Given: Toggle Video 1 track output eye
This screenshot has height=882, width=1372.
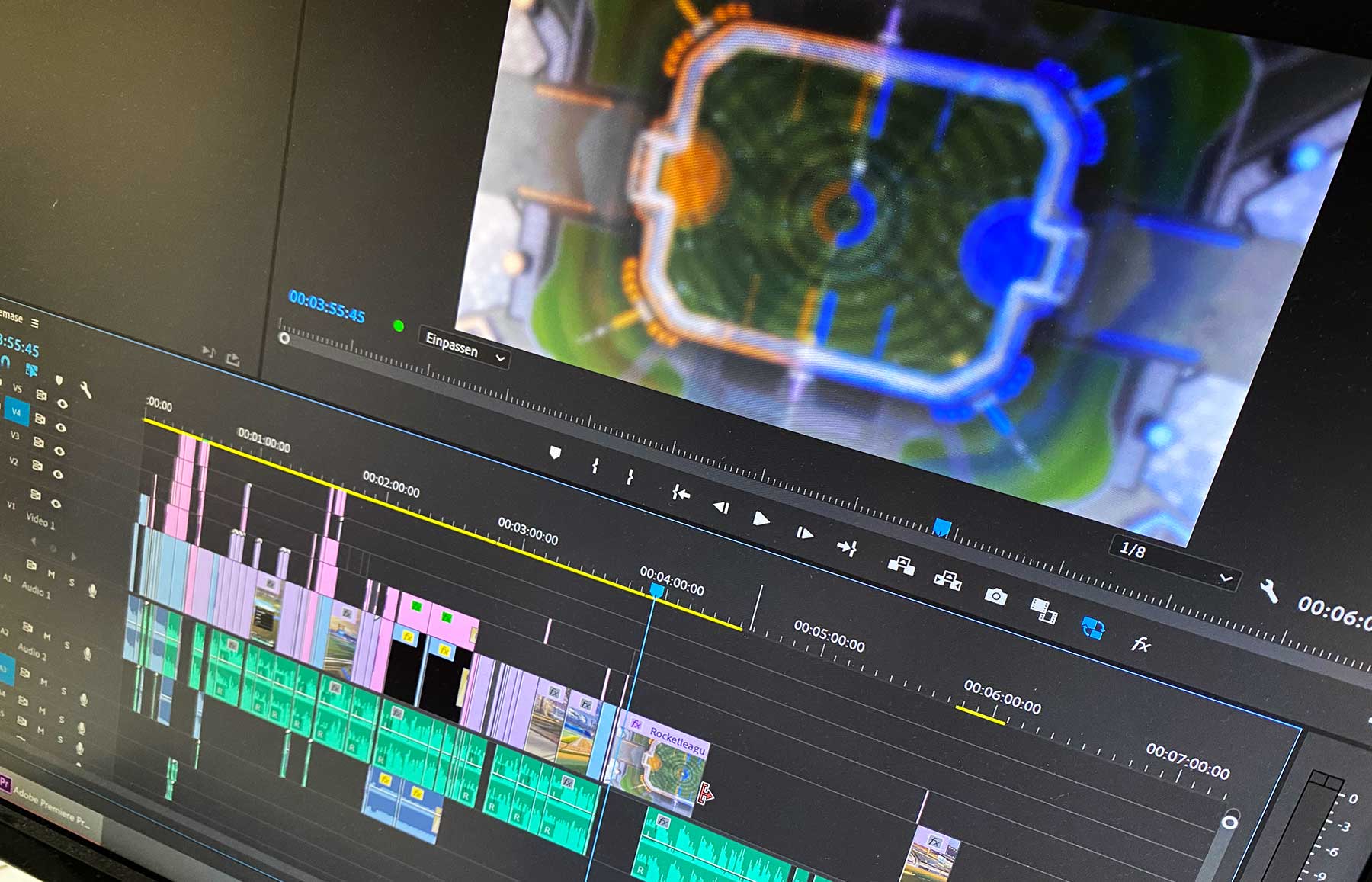Looking at the screenshot, I should click(56, 504).
